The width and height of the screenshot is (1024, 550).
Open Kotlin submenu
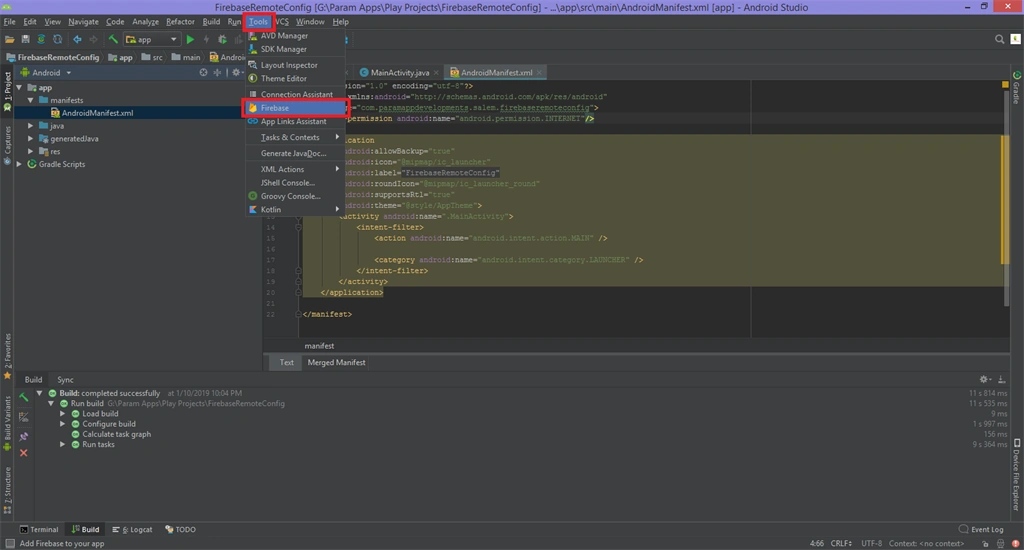(x=296, y=209)
